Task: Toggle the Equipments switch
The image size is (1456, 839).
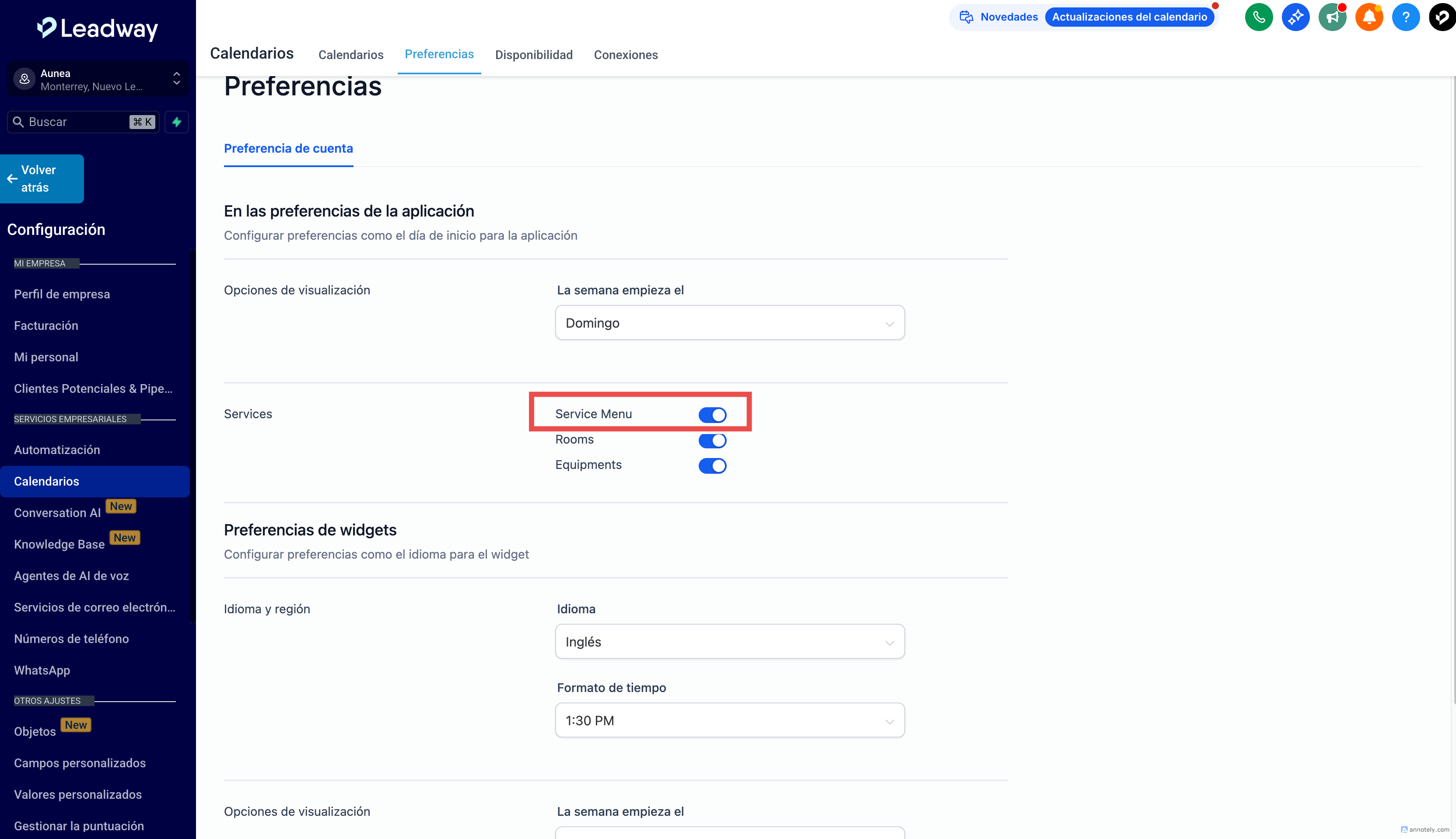Action: [x=712, y=465]
